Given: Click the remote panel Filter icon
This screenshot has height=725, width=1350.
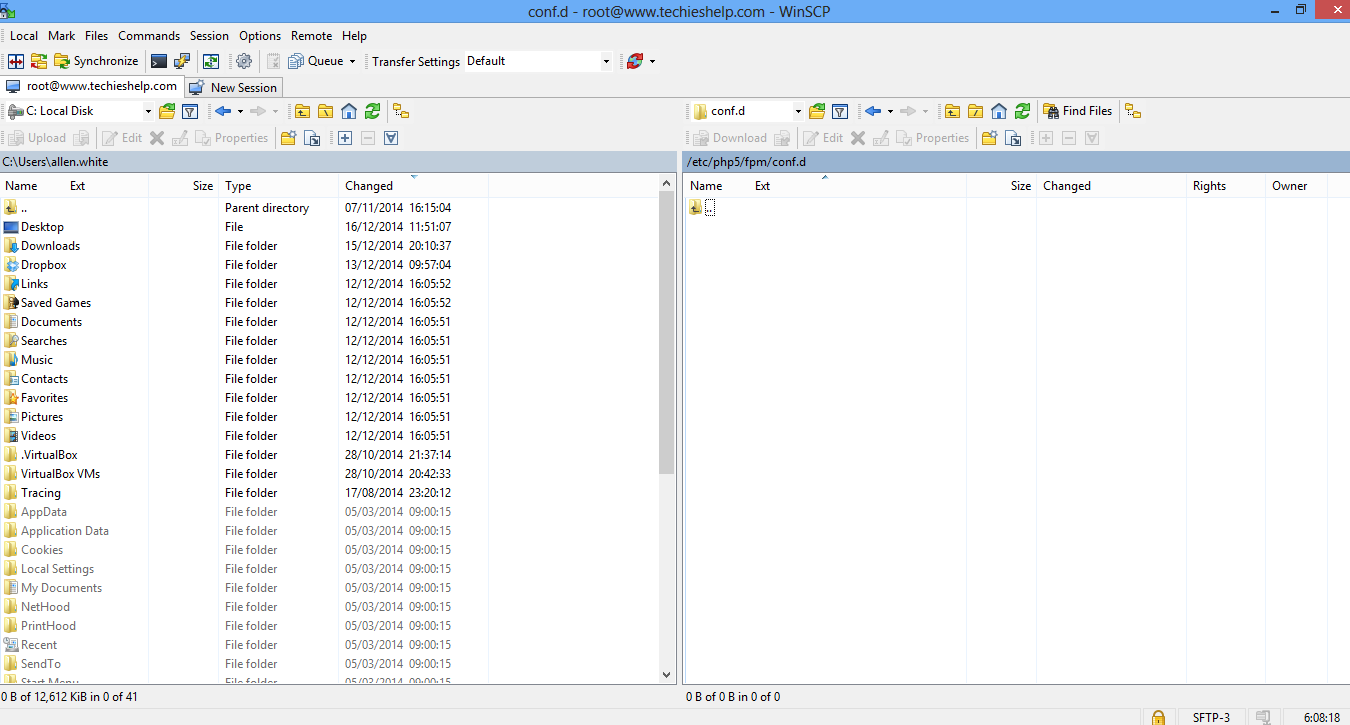Looking at the screenshot, I should click(x=840, y=111).
